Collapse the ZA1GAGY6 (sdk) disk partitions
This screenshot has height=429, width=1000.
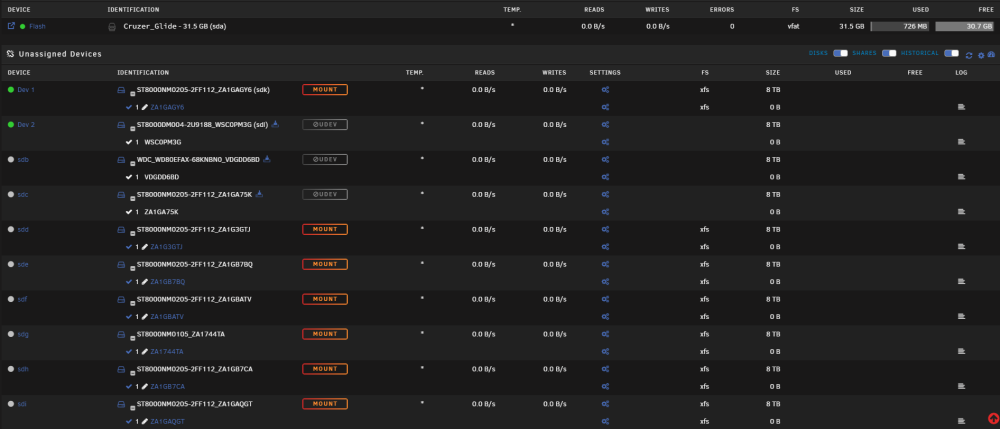pos(133,93)
